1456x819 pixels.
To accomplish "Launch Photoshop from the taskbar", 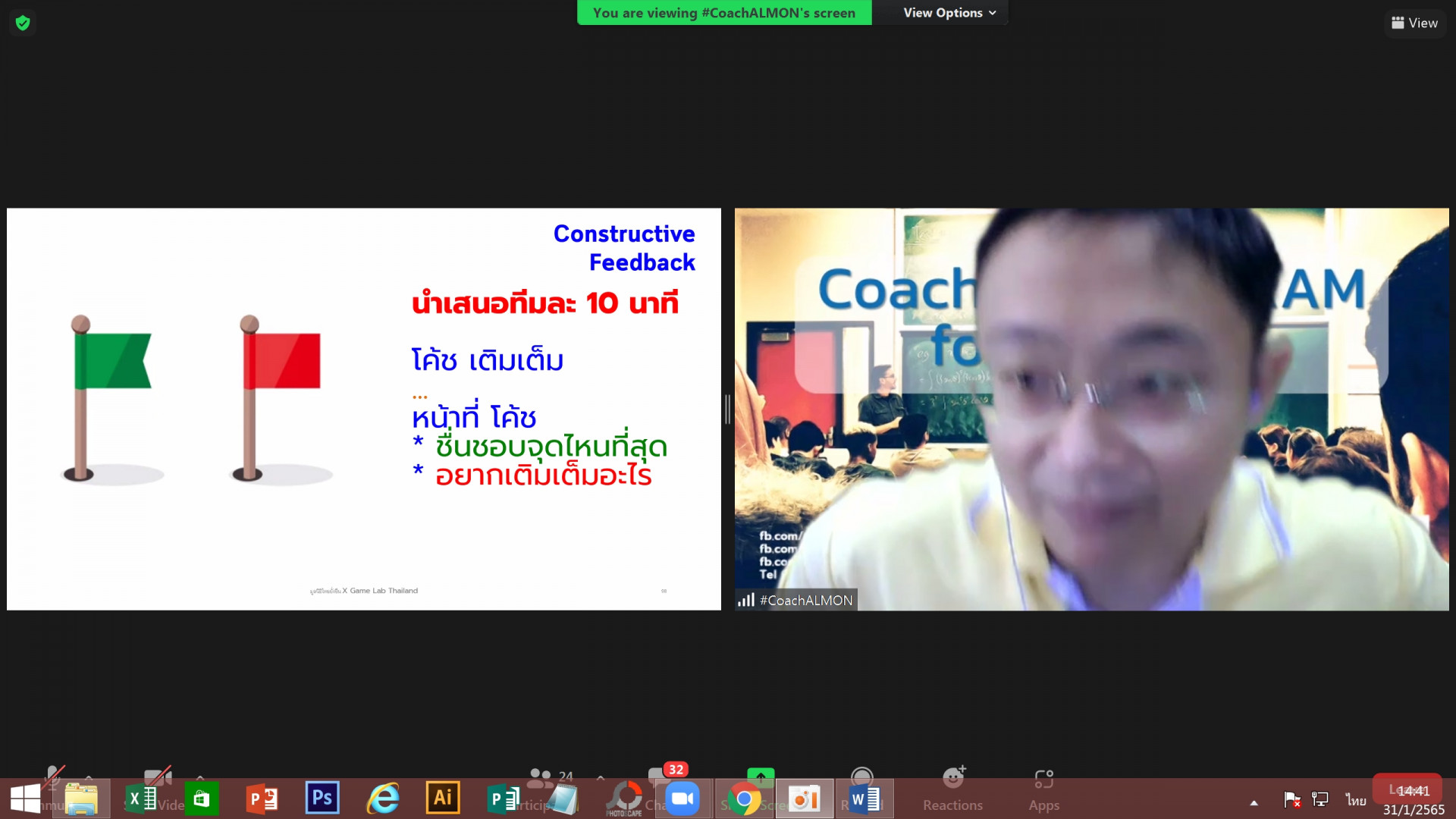I will tap(322, 799).
